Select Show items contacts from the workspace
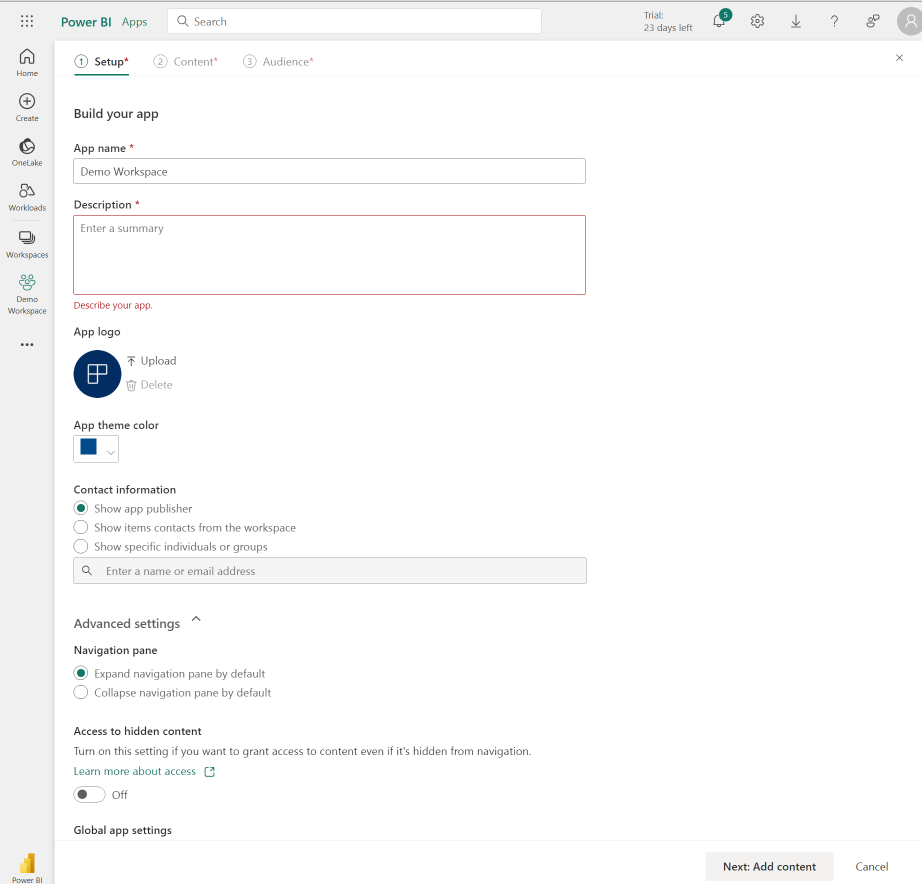Image resolution: width=922 pixels, height=884 pixels. coord(81,527)
